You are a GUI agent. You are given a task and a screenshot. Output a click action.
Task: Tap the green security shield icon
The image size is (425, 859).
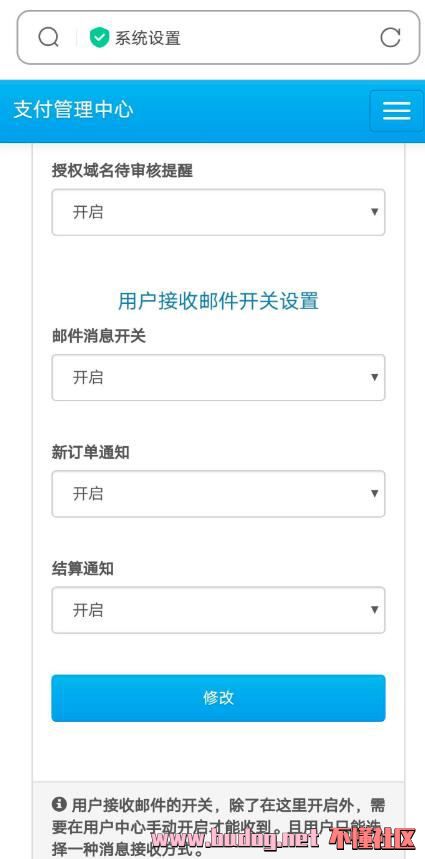99,38
